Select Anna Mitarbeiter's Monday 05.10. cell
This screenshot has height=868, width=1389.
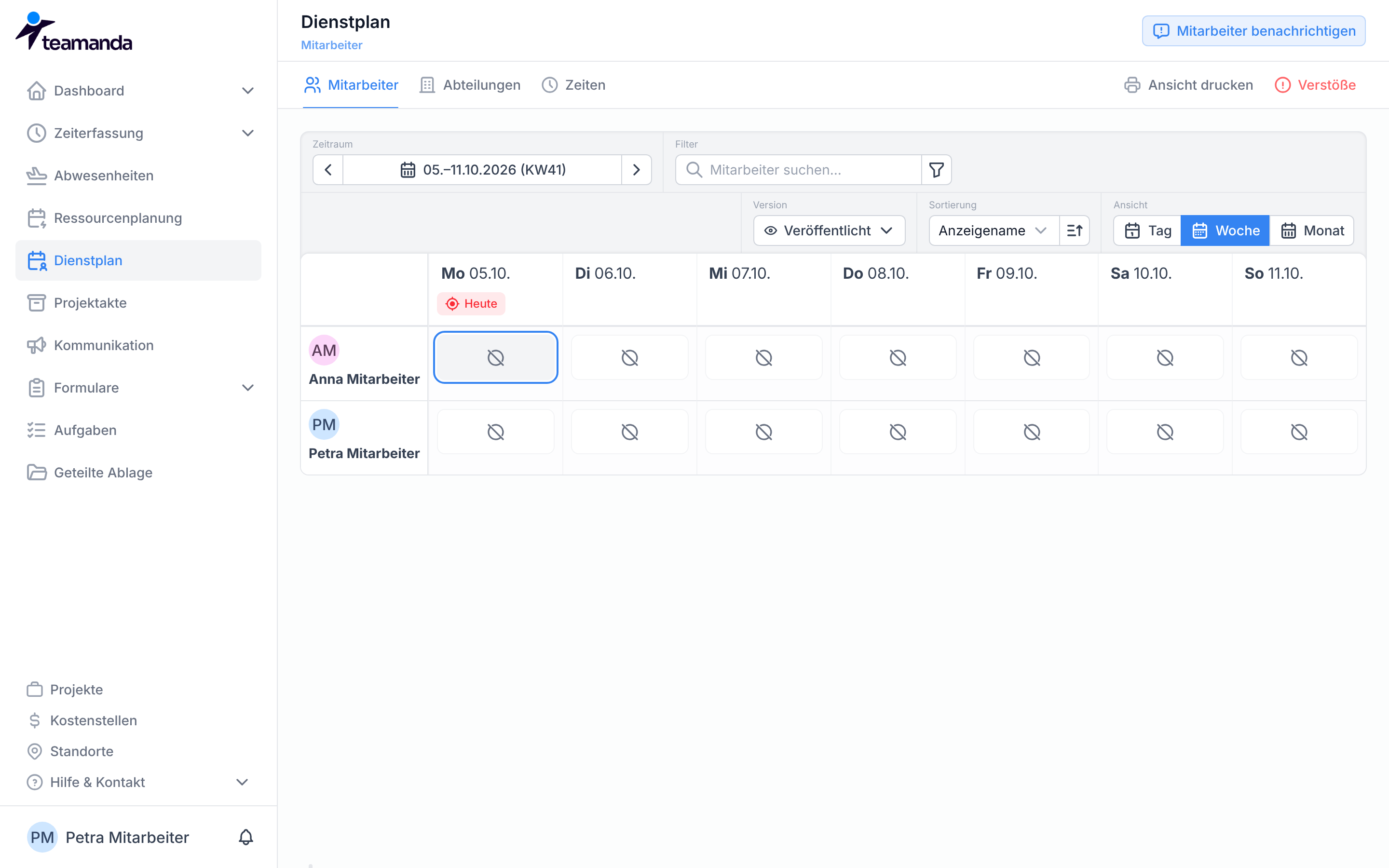coord(495,357)
